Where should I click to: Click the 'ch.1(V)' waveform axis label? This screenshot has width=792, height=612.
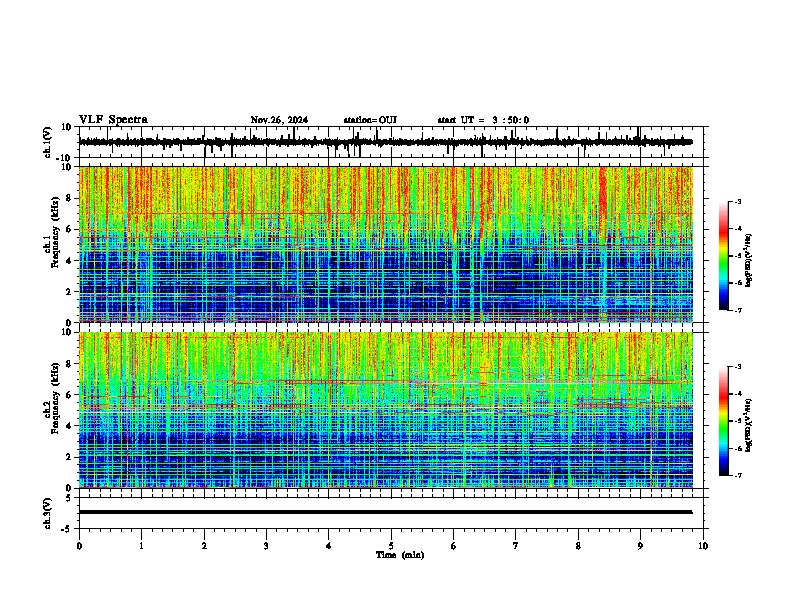[48, 142]
